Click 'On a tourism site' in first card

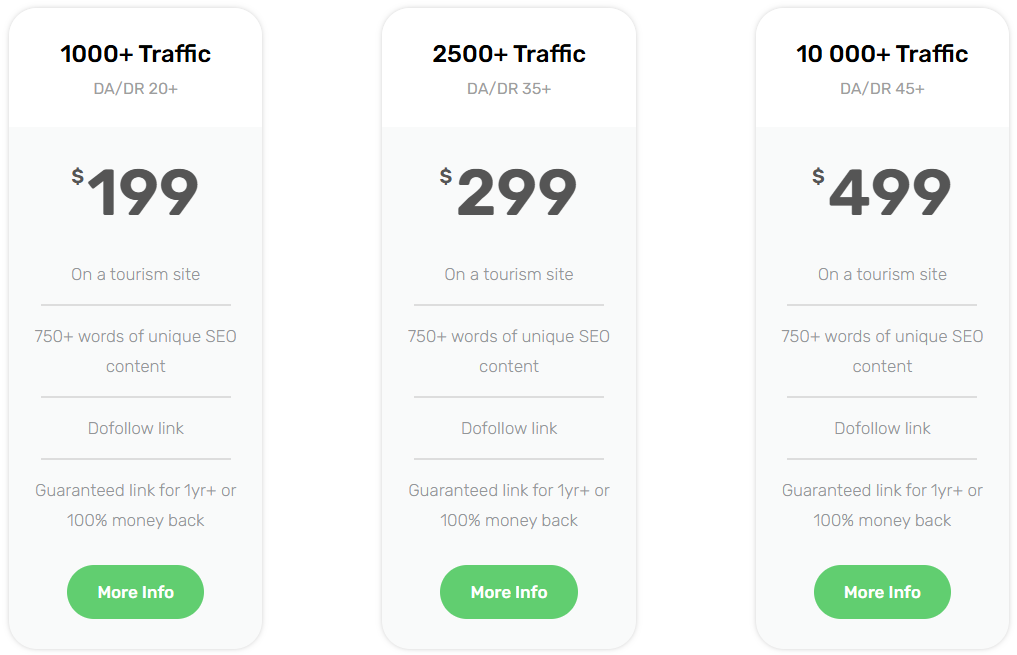point(136,274)
